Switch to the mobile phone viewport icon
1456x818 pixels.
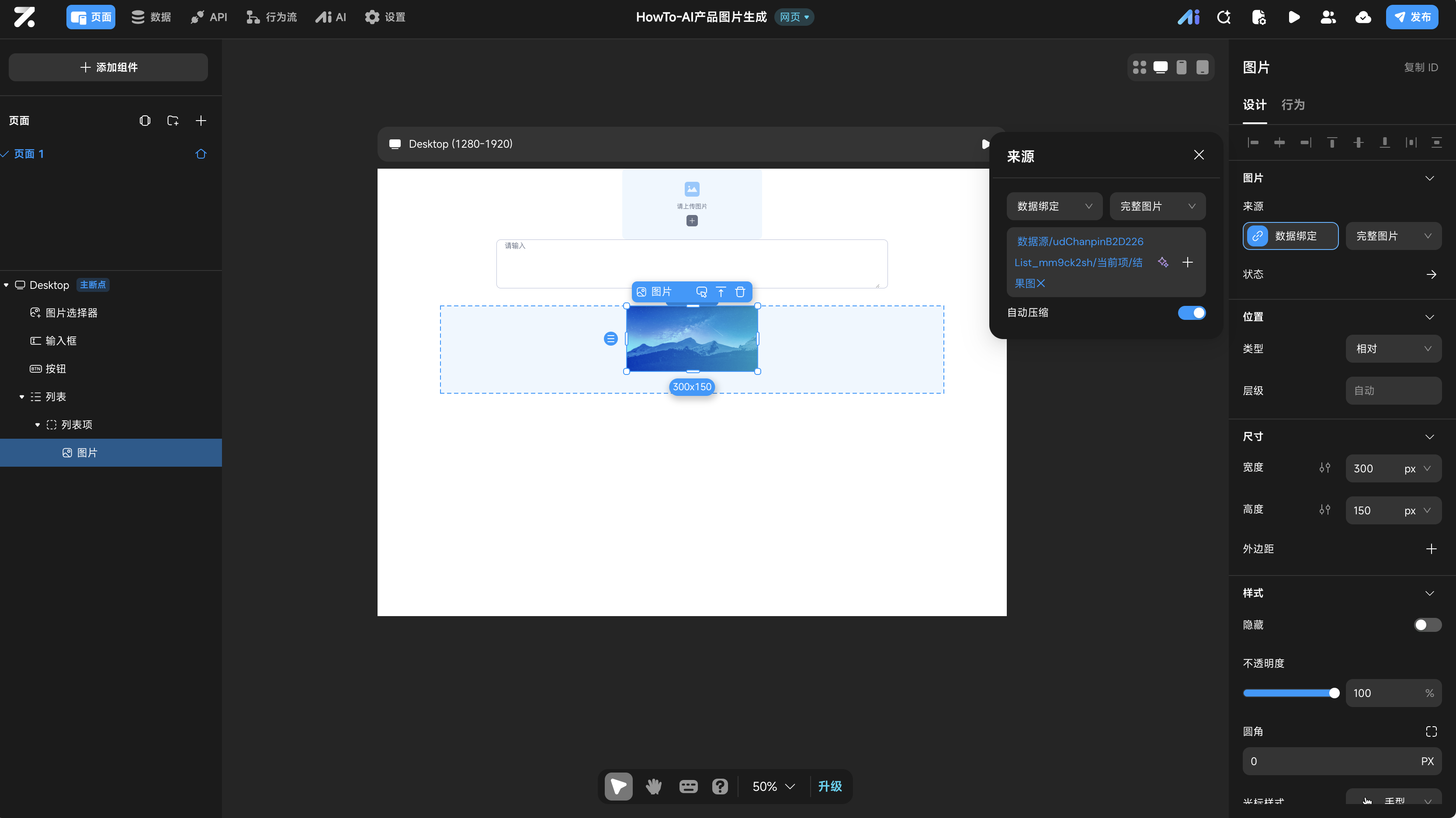1181,67
